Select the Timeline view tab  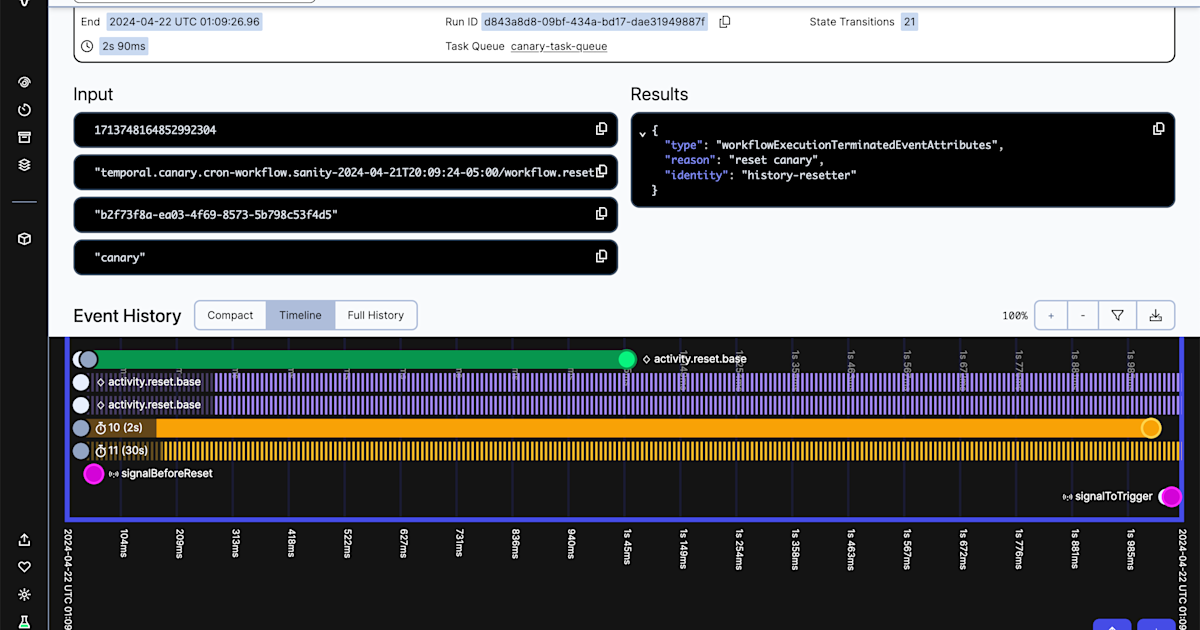(300, 315)
